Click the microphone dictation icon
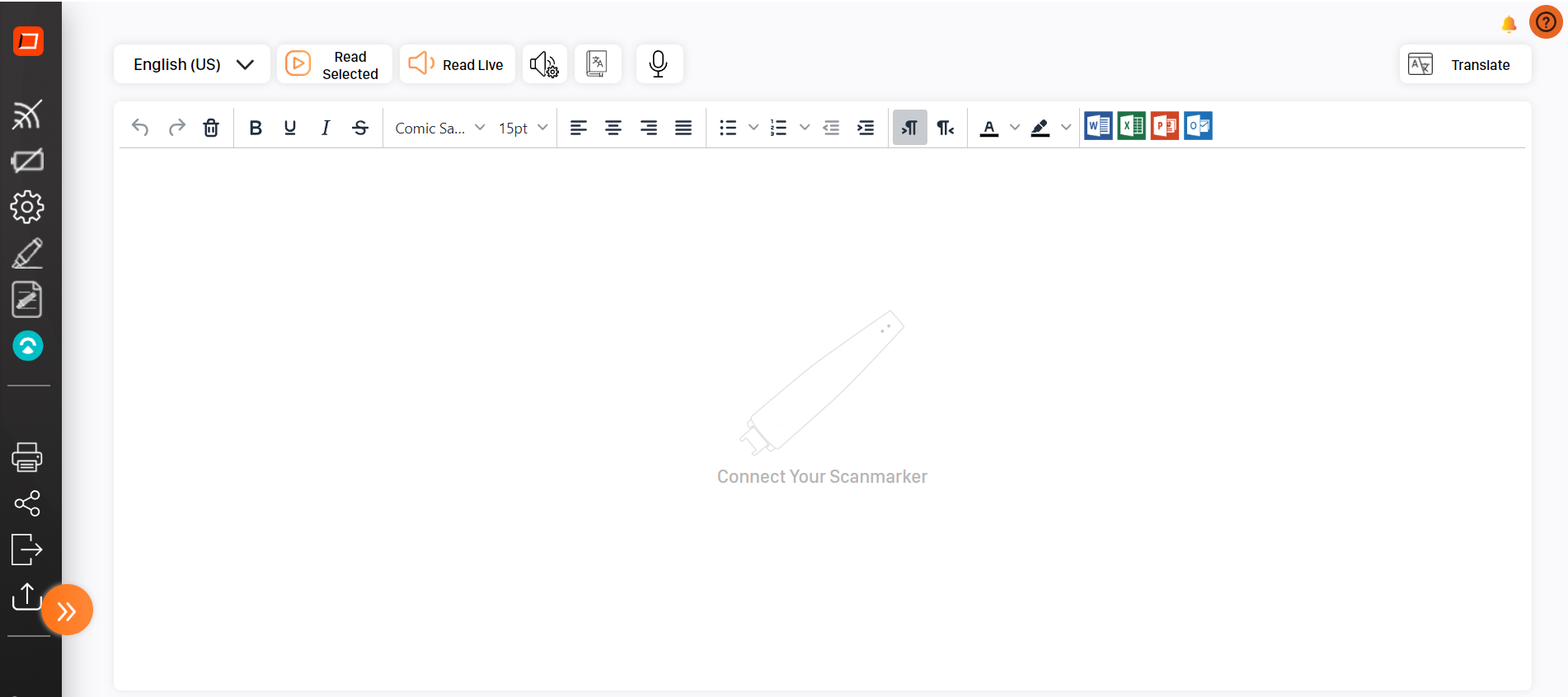Viewport: 1568px width, 697px height. pyautogui.click(x=658, y=64)
